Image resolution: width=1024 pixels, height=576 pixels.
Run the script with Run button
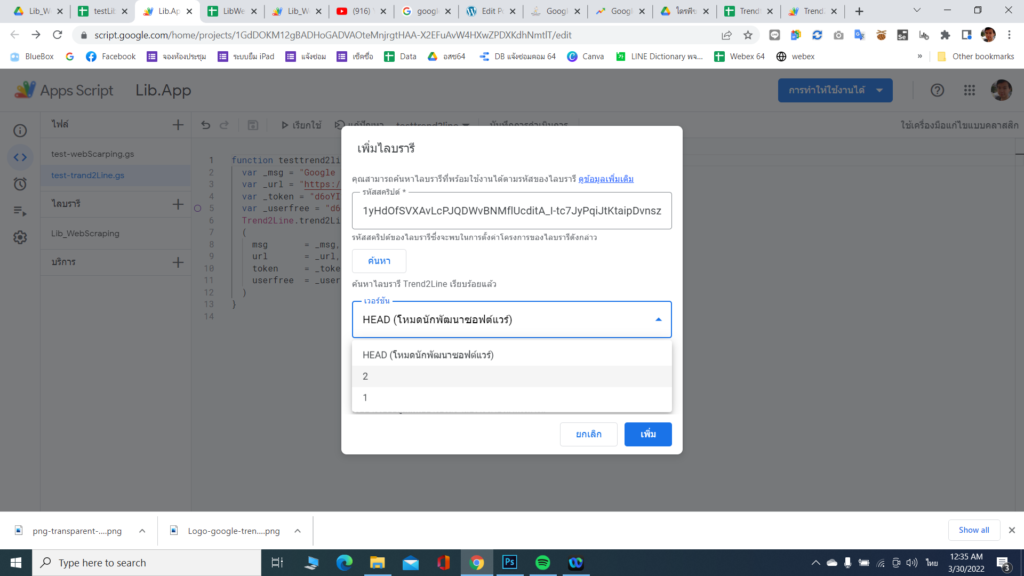coord(301,125)
